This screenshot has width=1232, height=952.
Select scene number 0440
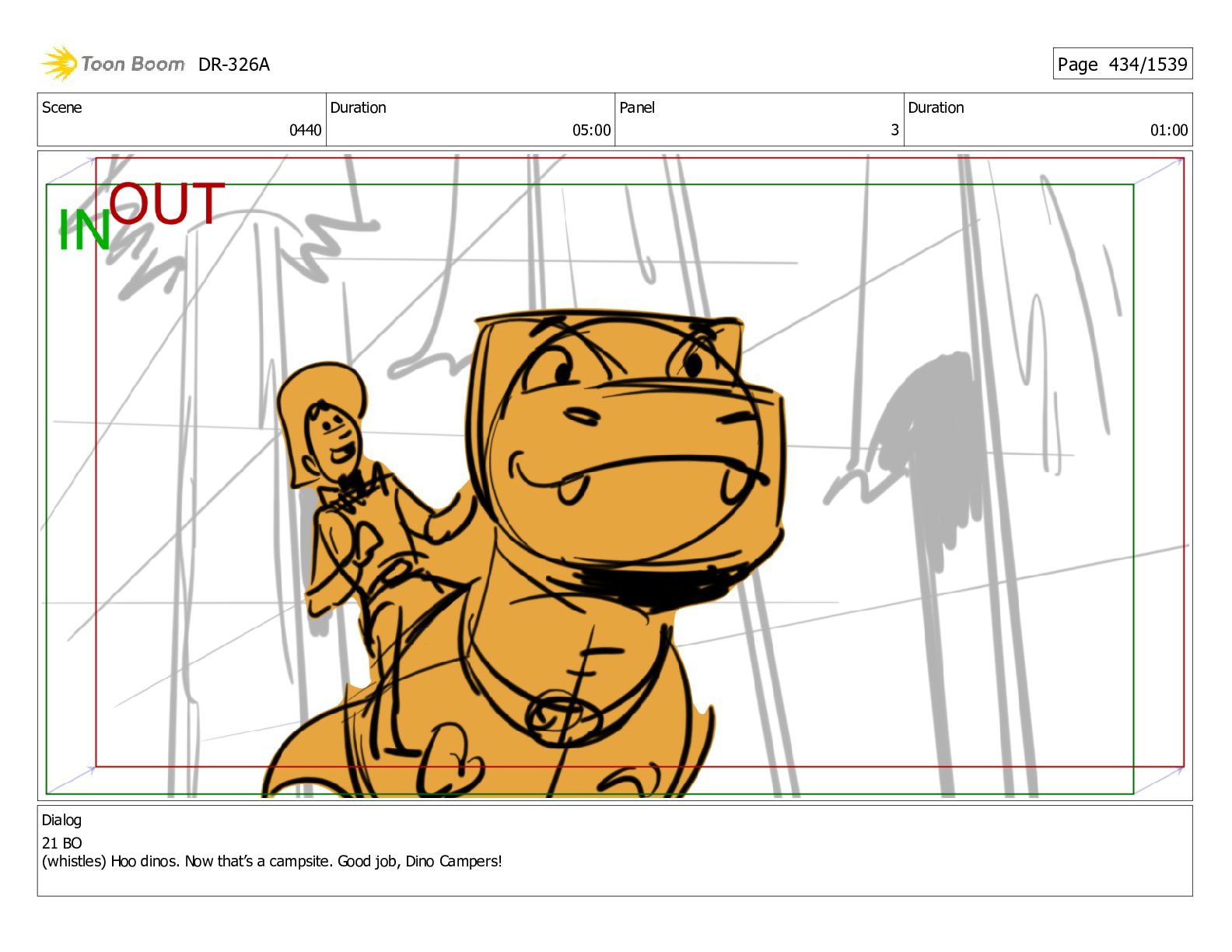pyautogui.click(x=305, y=130)
